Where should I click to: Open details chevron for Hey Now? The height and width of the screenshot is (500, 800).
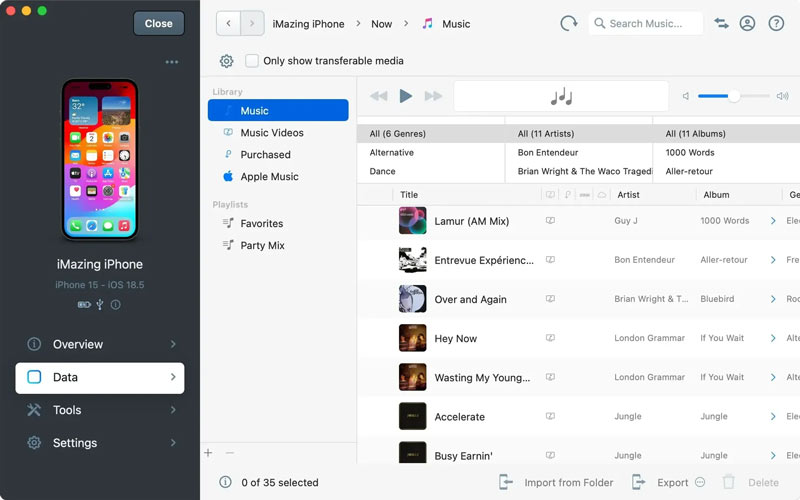tap(773, 338)
